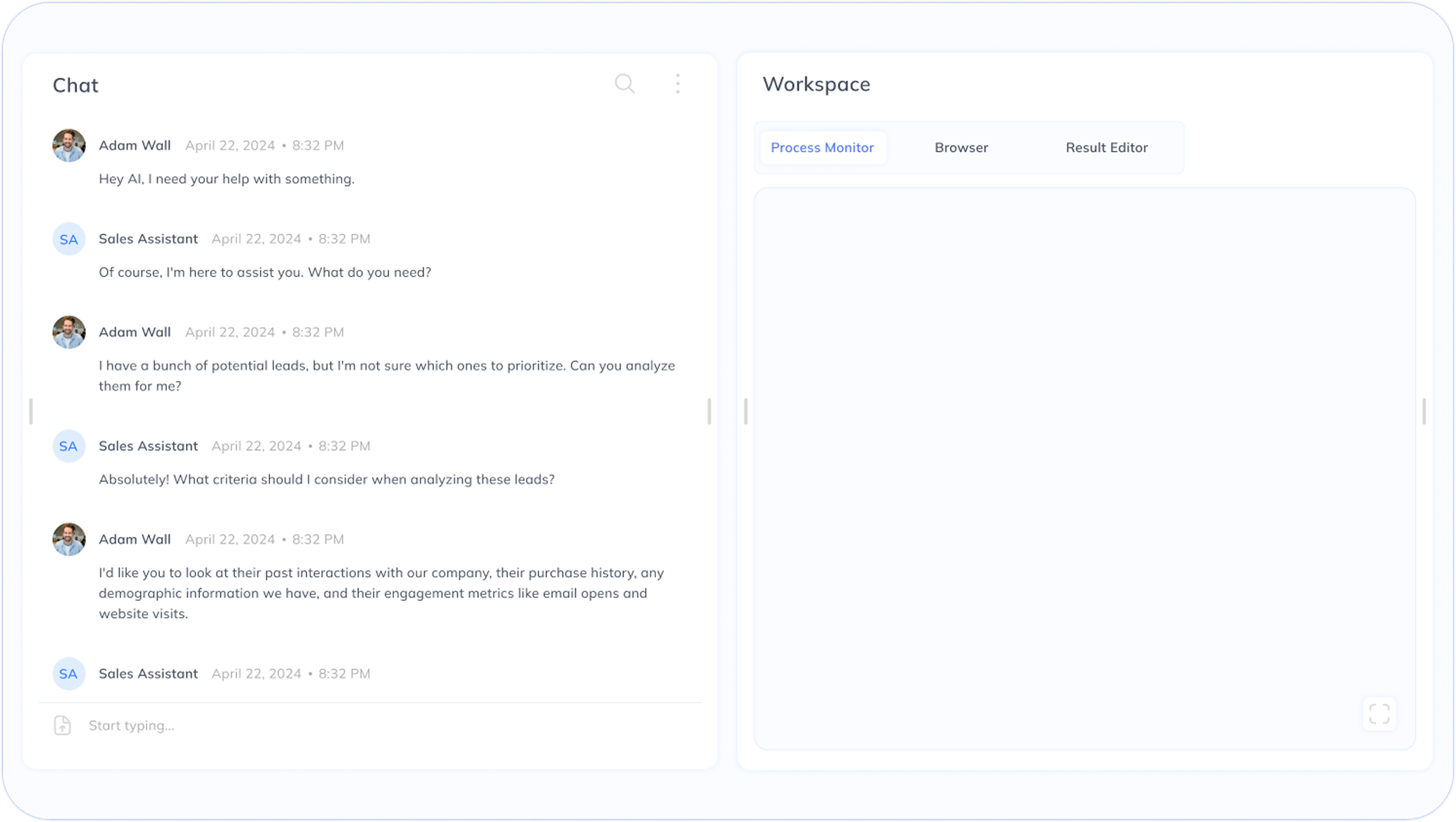1456x822 pixels.
Task: Open the chat's three-dot options menu
Action: pos(678,83)
